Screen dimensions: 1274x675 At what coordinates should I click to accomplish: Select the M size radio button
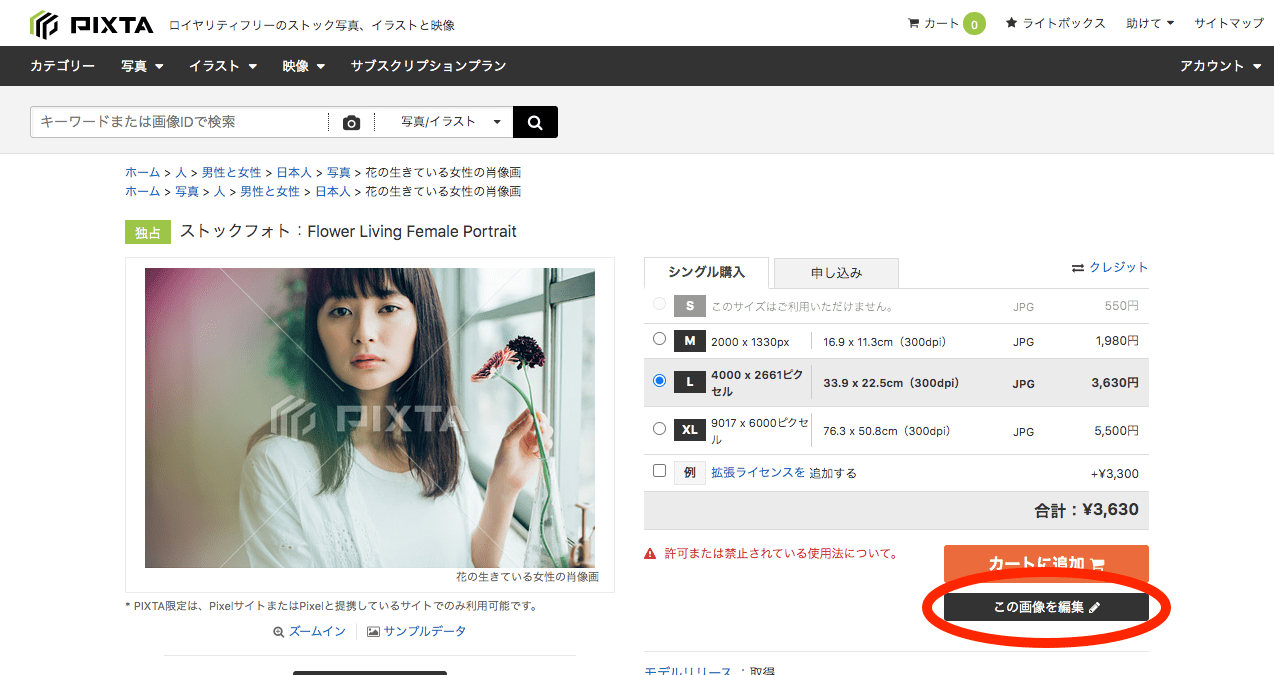[x=659, y=339]
